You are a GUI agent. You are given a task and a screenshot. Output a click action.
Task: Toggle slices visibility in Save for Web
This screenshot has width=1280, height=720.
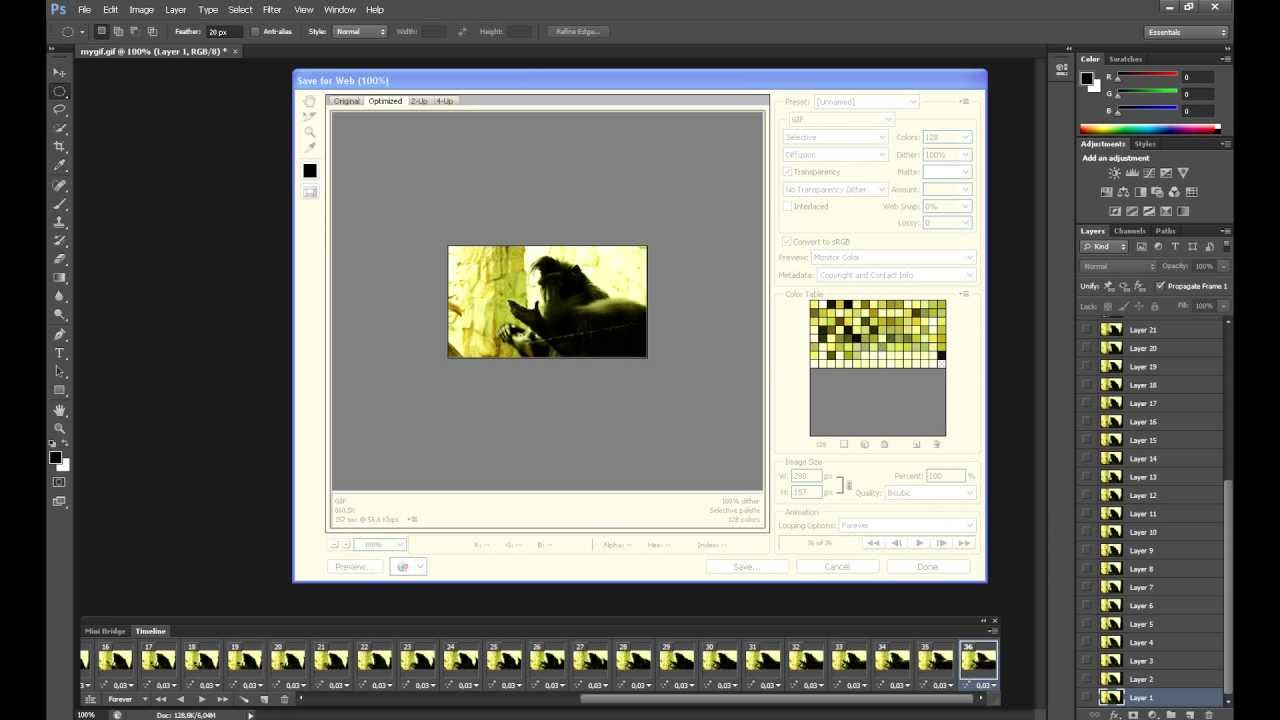click(x=310, y=192)
